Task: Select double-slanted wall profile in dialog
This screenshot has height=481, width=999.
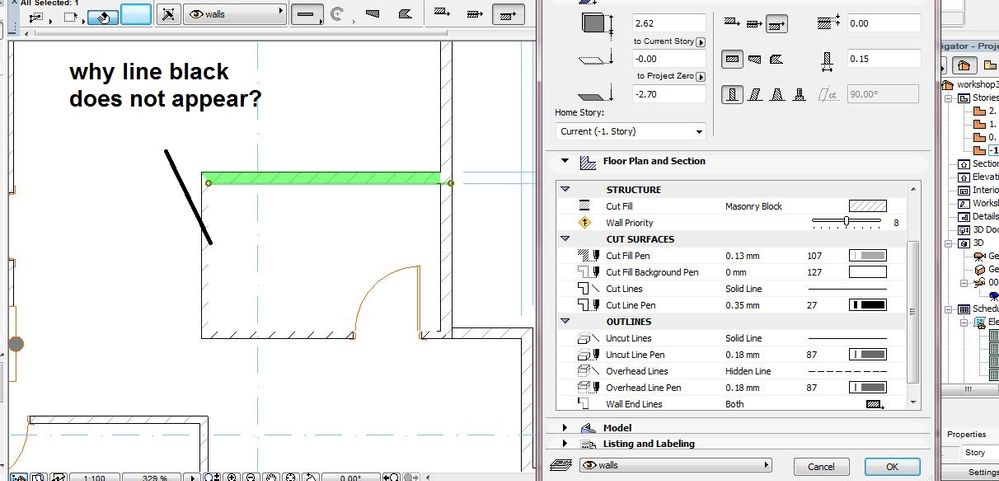Action: point(777,95)
